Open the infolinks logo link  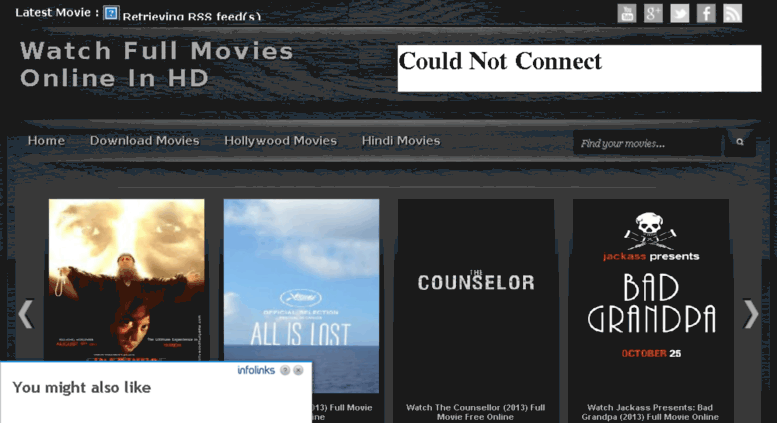[256, 370]
